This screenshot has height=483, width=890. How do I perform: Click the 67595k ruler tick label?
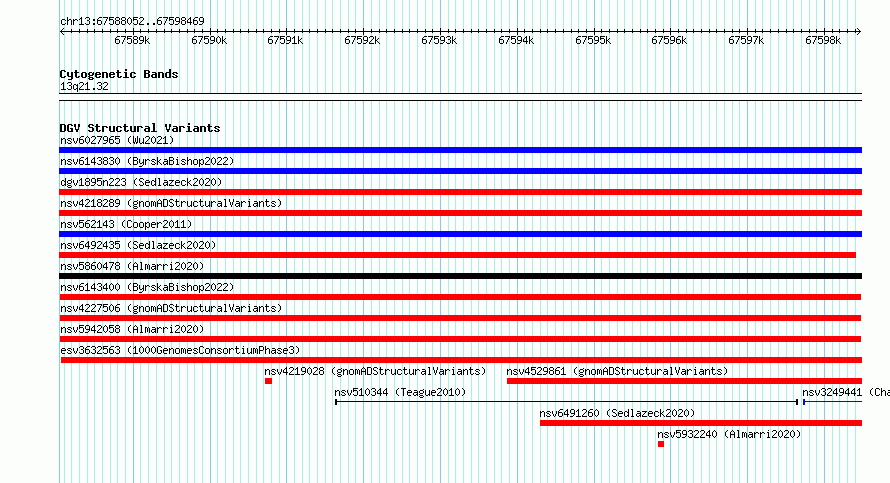click(593, 40)
